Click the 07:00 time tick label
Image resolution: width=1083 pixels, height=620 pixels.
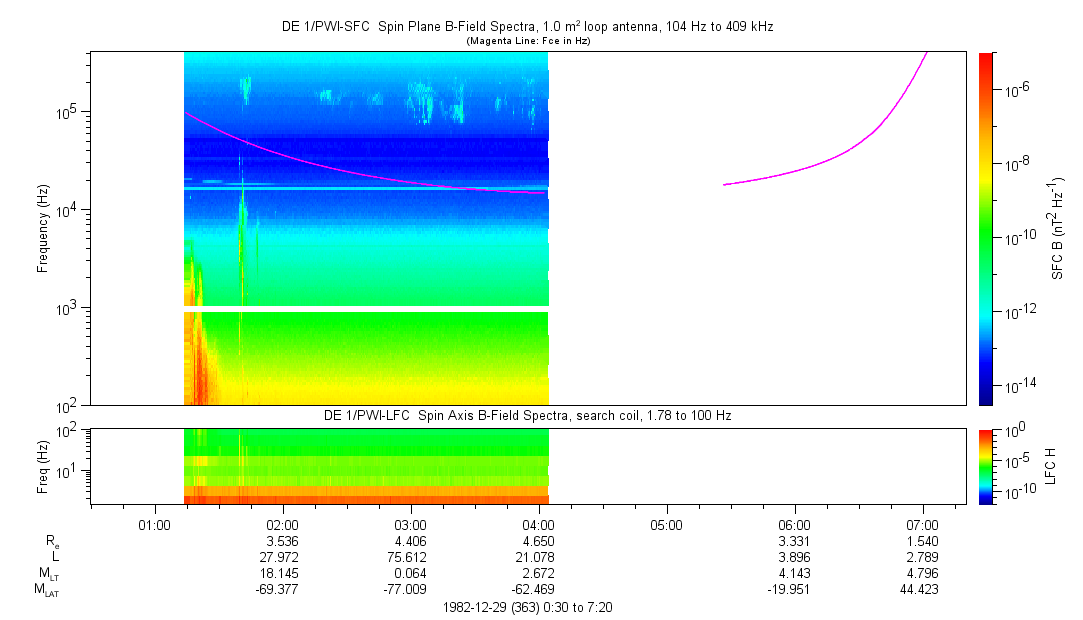pyautogui.click(x=922, y=524)
